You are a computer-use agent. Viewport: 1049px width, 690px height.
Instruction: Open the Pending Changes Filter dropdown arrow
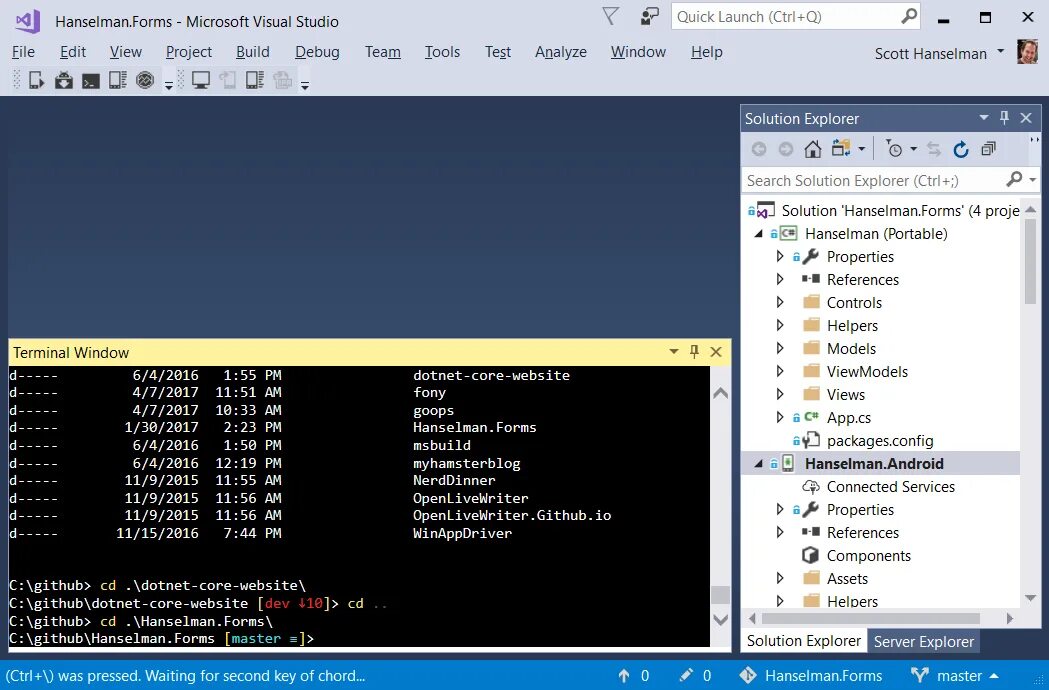click(x=913, y=149)
